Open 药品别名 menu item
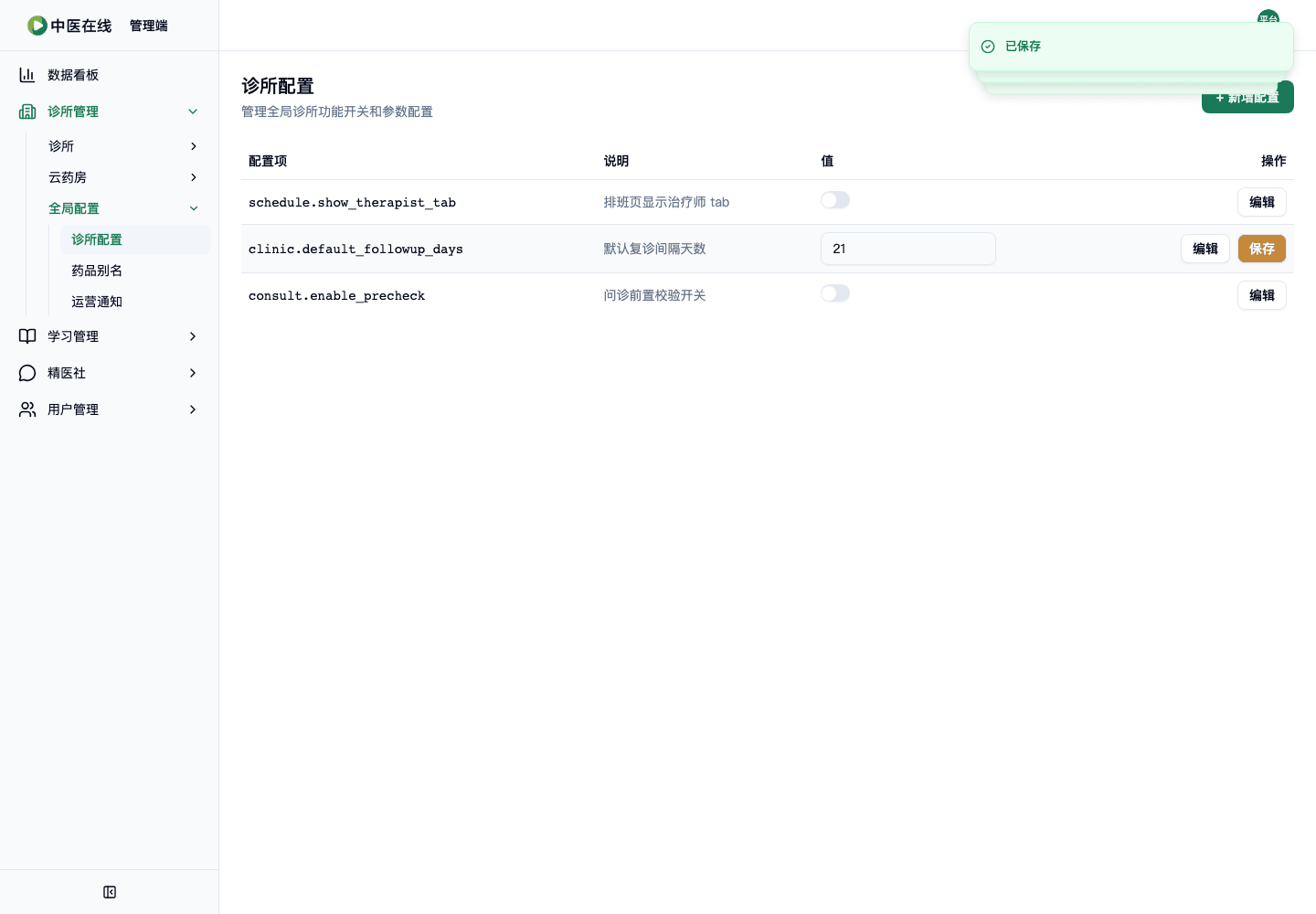The image size is (1316, 914). pos(135,271)
